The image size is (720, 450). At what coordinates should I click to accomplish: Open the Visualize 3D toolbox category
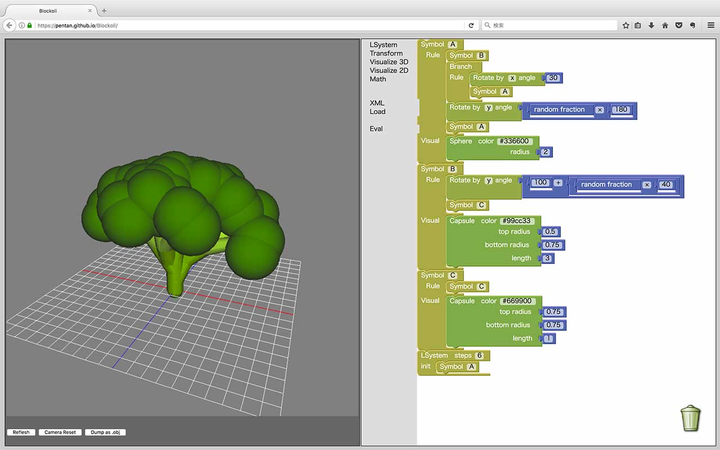click(x=389, y=62)
